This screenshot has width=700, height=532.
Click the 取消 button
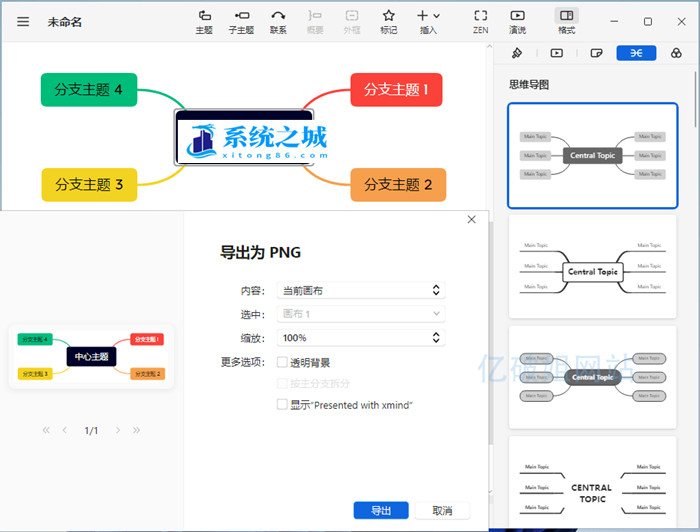point(442,511)
